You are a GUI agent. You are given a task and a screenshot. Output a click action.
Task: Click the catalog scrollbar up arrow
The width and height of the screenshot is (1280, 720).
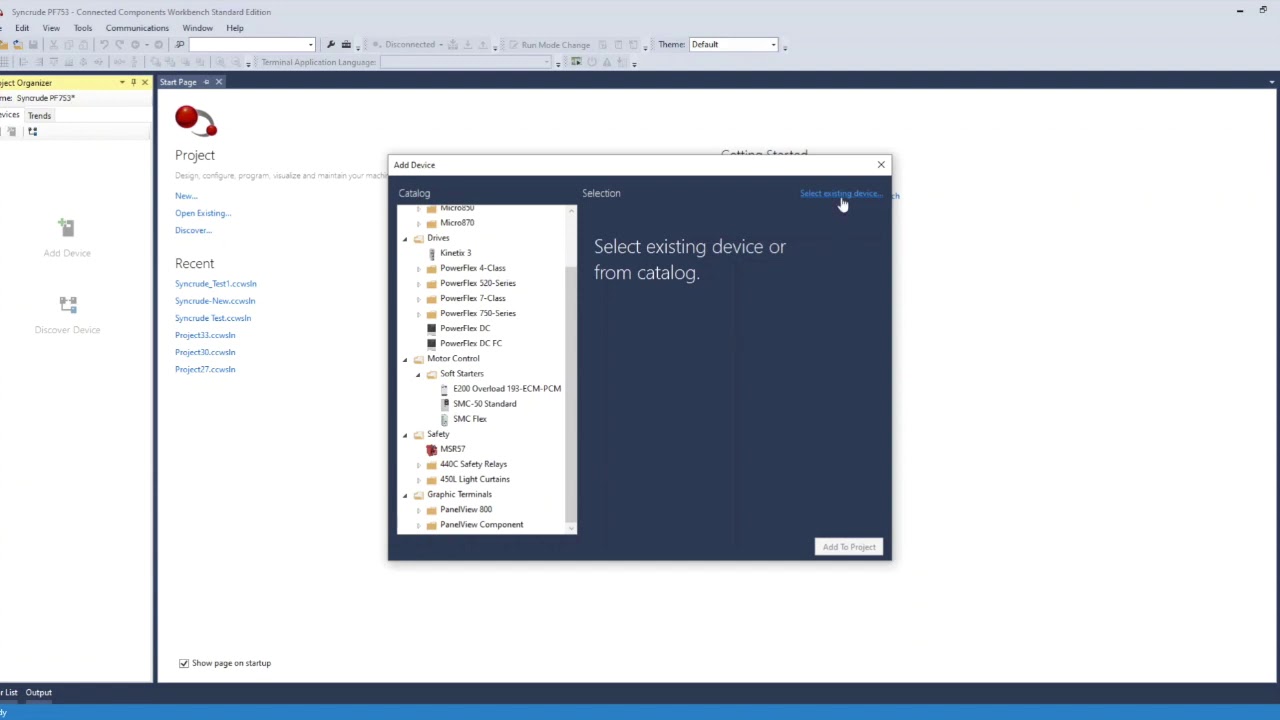[571, 211]
